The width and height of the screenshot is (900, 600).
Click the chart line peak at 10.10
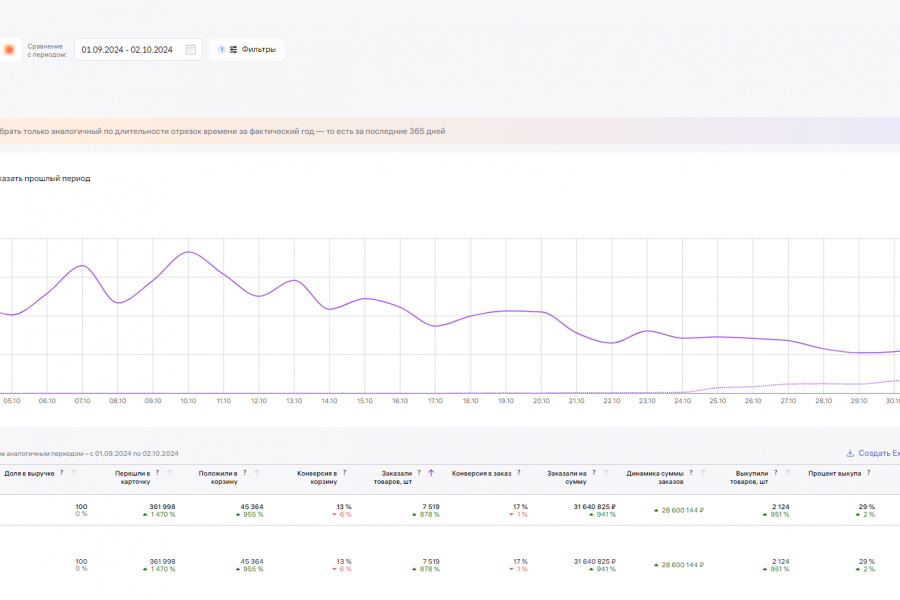point(188,252)
